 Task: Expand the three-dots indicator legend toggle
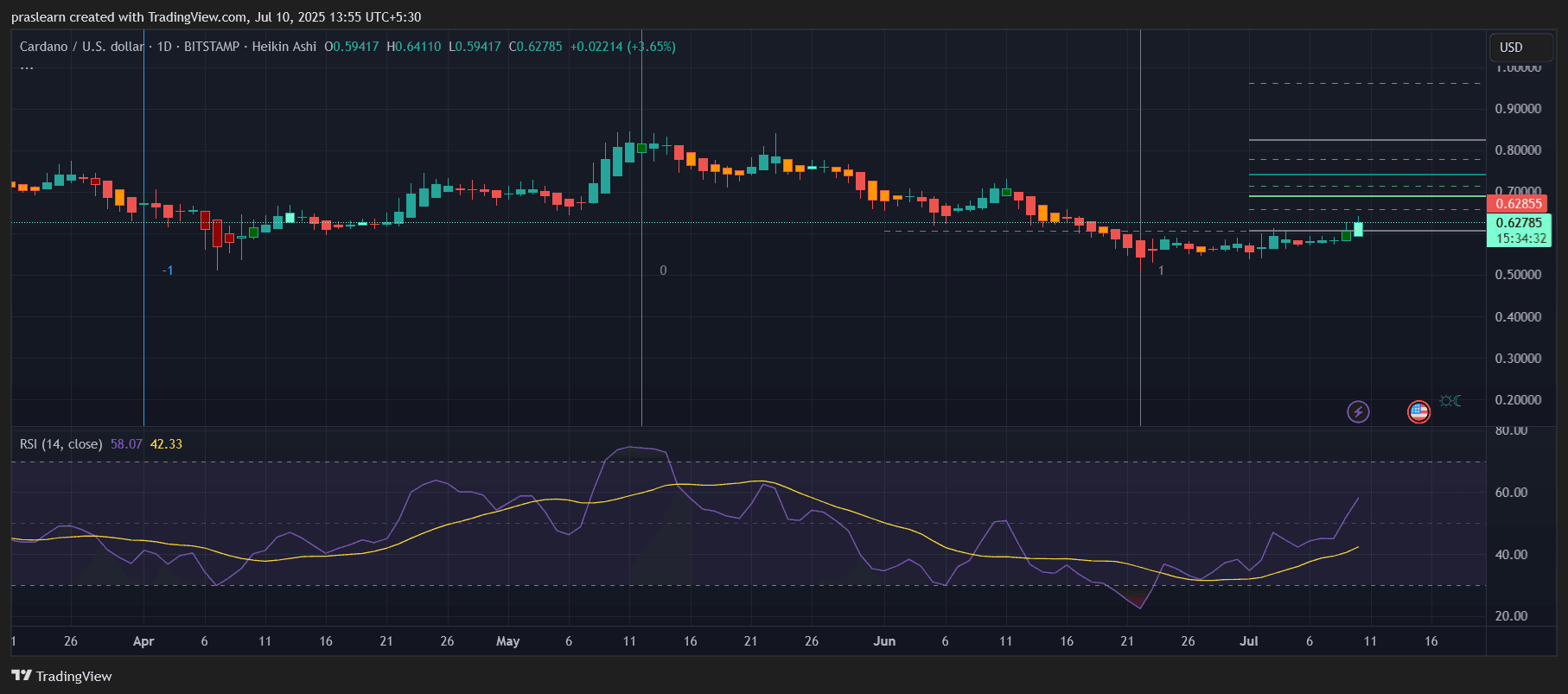(27, 67)
